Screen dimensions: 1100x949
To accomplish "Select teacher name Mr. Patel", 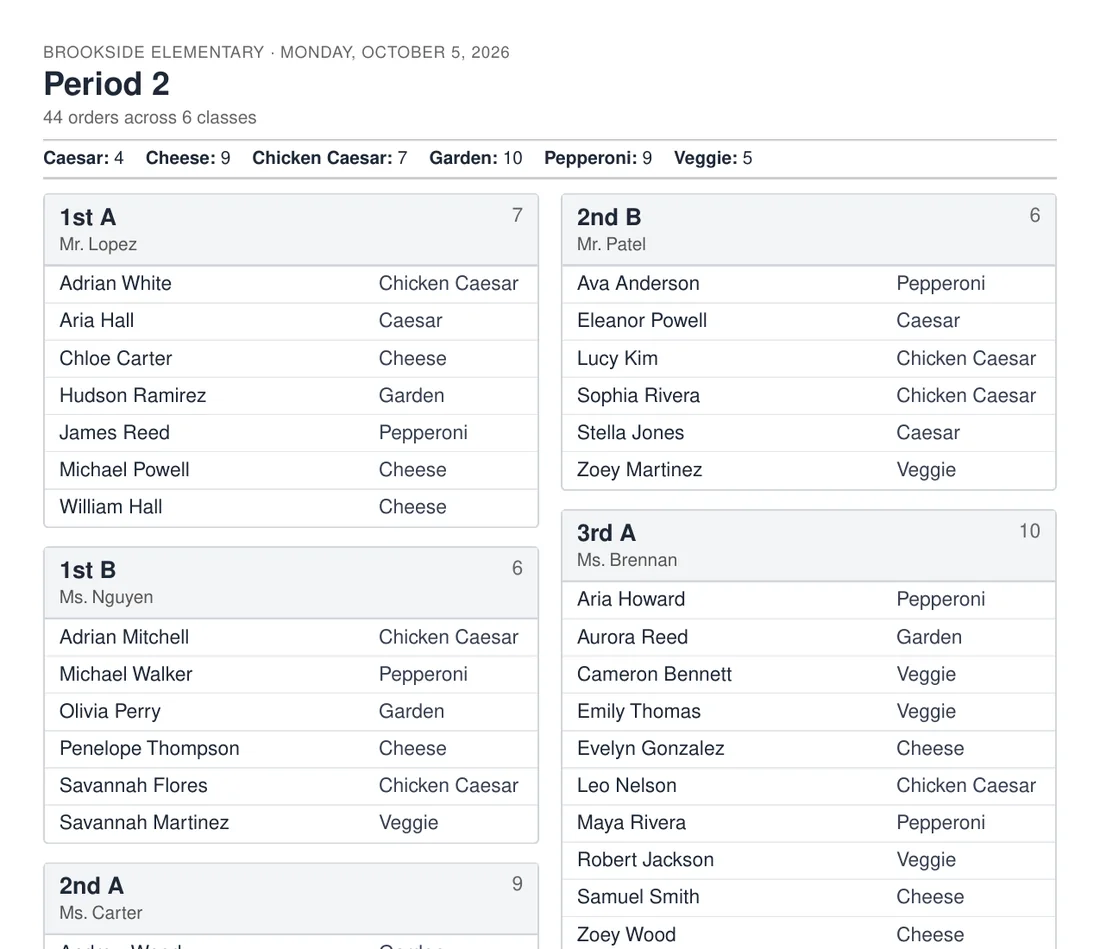I will click(x=612, y=244).
